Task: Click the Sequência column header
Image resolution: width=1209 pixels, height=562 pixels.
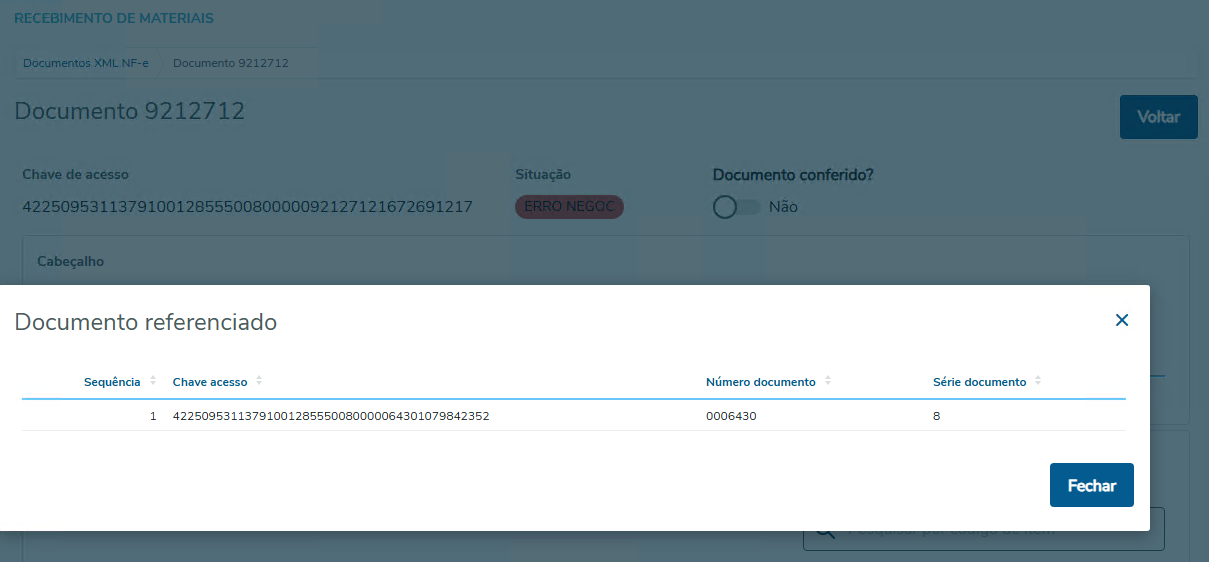Action: point(112,382)
